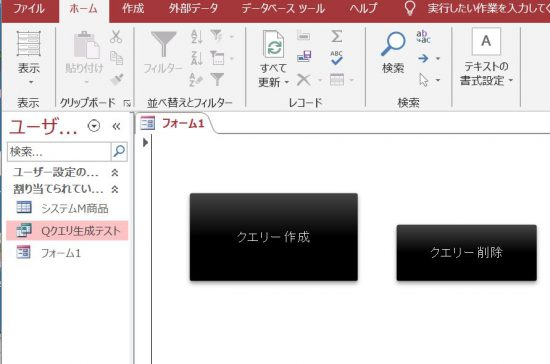This screenshot has width=550, height=364.
Task: Click the select cursor icon
Action: (424, 80)
